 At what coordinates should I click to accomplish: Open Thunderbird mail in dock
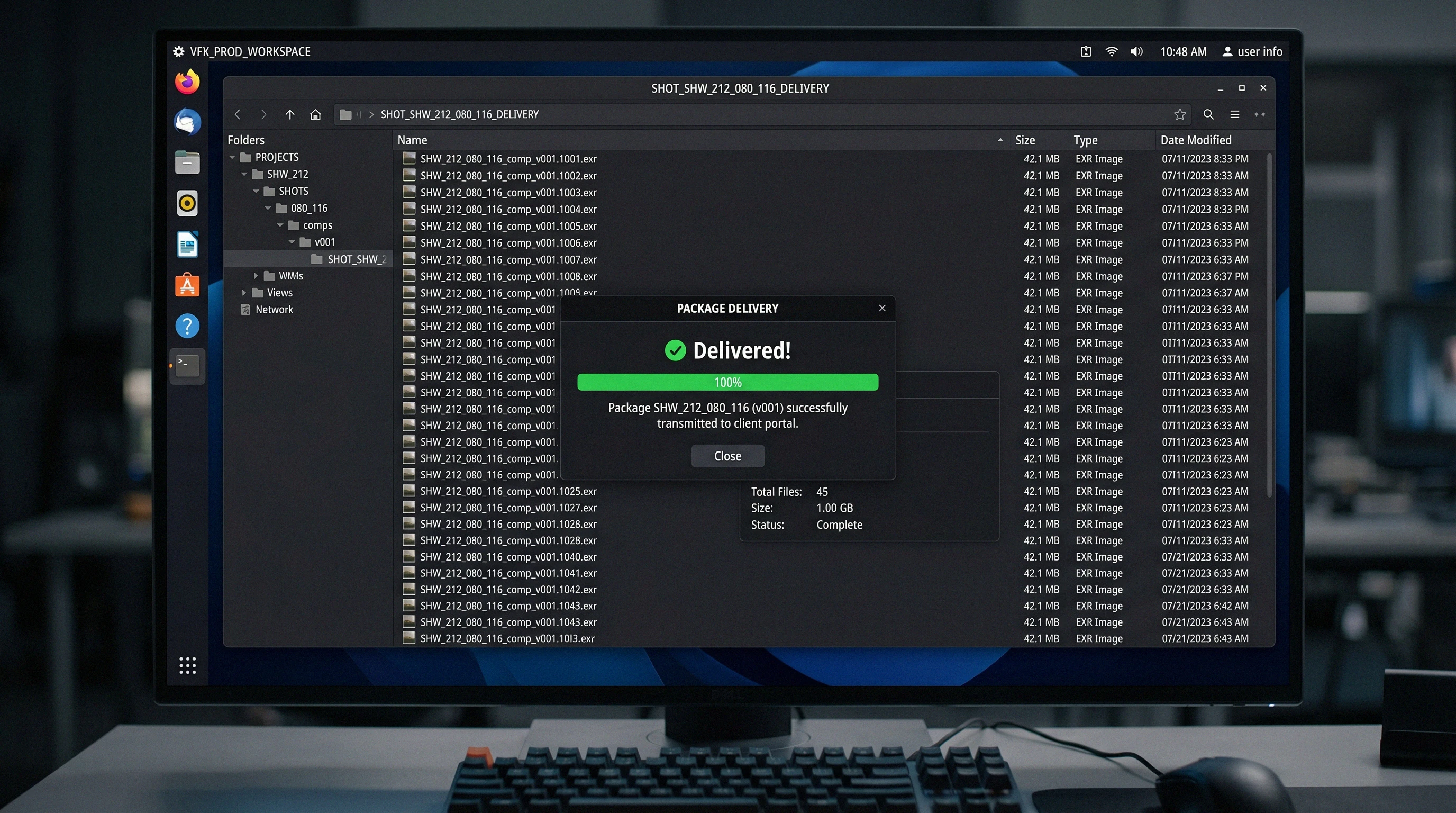(187, 123)
